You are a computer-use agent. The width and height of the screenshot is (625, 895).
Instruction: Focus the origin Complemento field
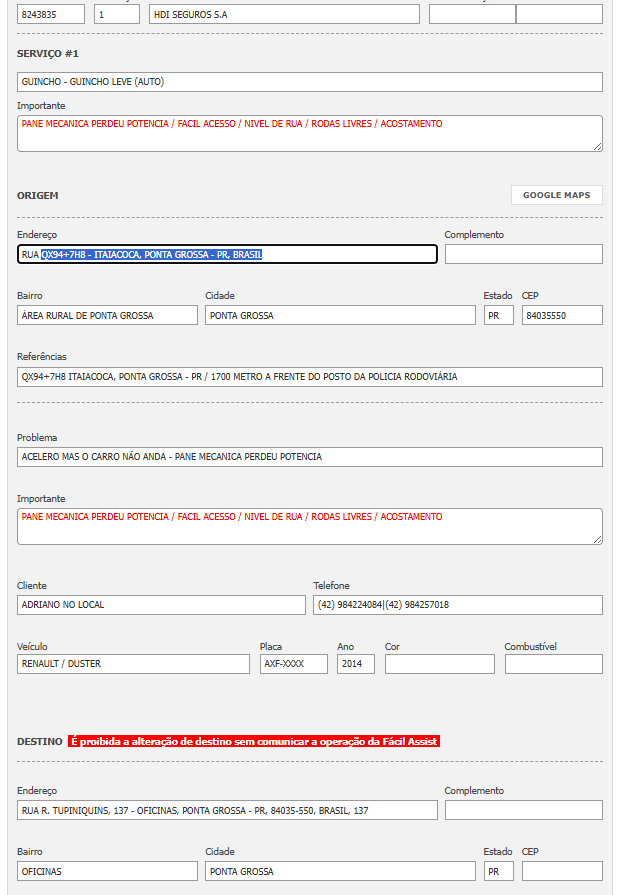coord(523,254)
